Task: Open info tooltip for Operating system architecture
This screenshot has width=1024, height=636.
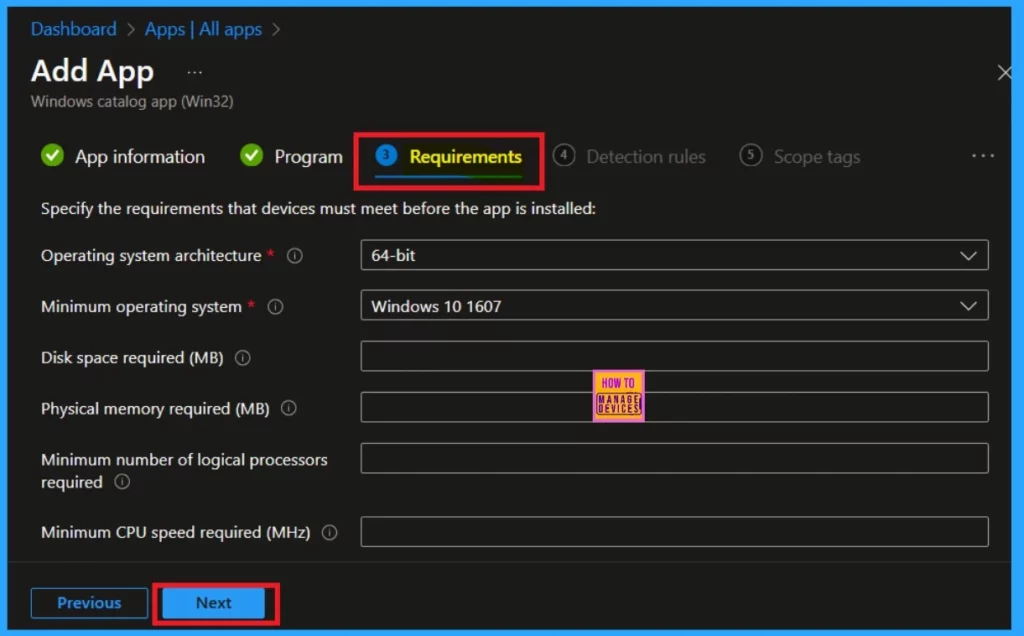Action: 295,255
